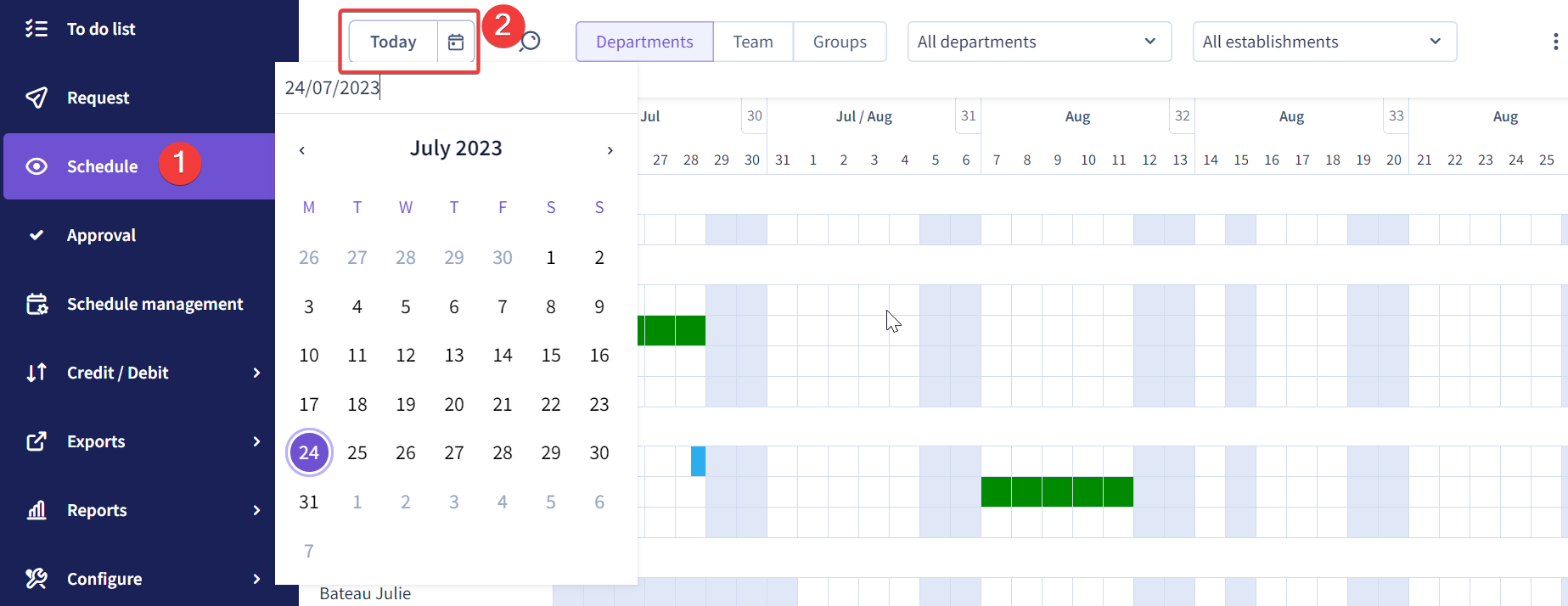This screenshot has height=606, width=1568.
Task: Click the week 33 label in timeline header
Action: [x=1397, y=115]
